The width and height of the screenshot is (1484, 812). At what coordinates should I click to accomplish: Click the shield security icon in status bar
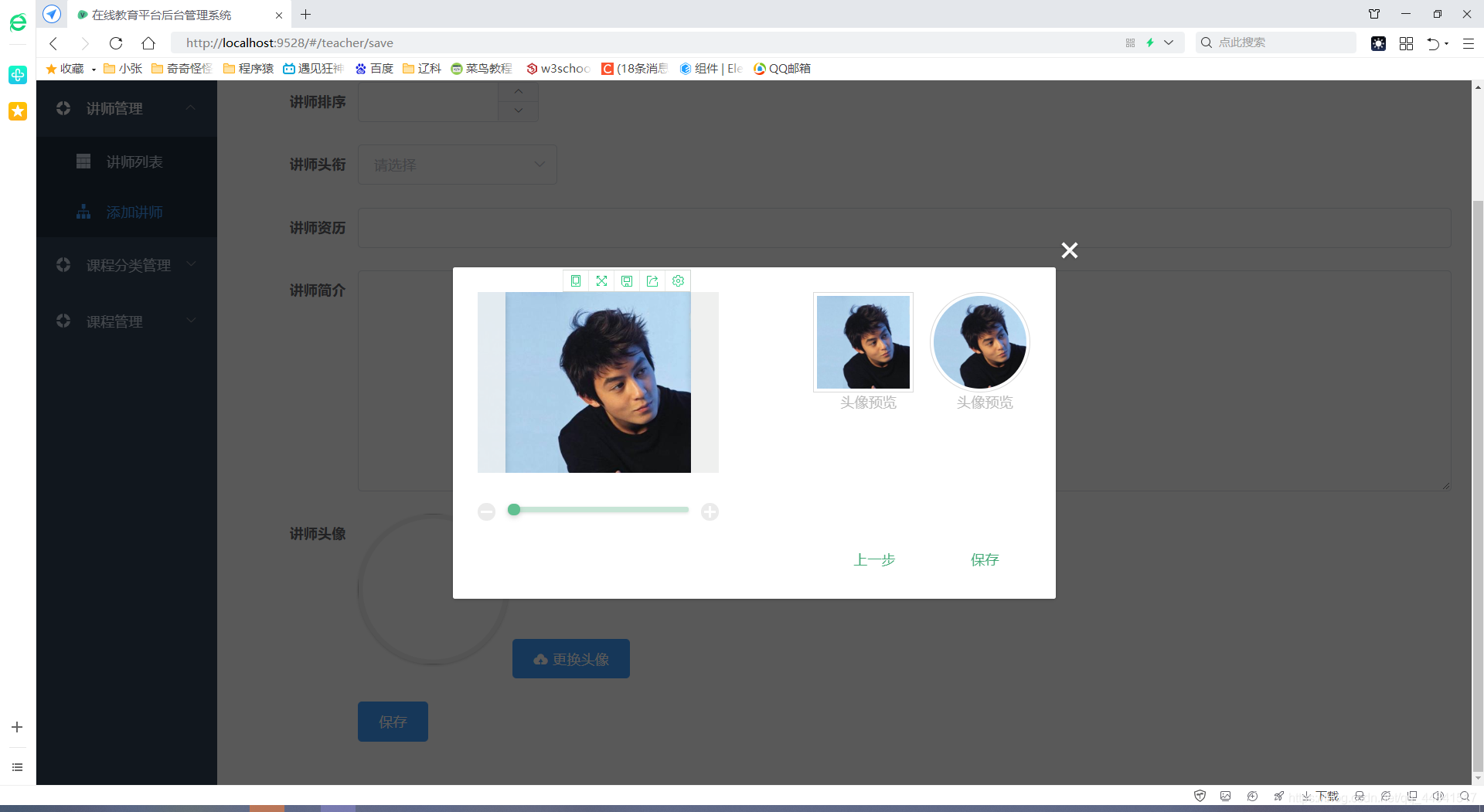1200,796
